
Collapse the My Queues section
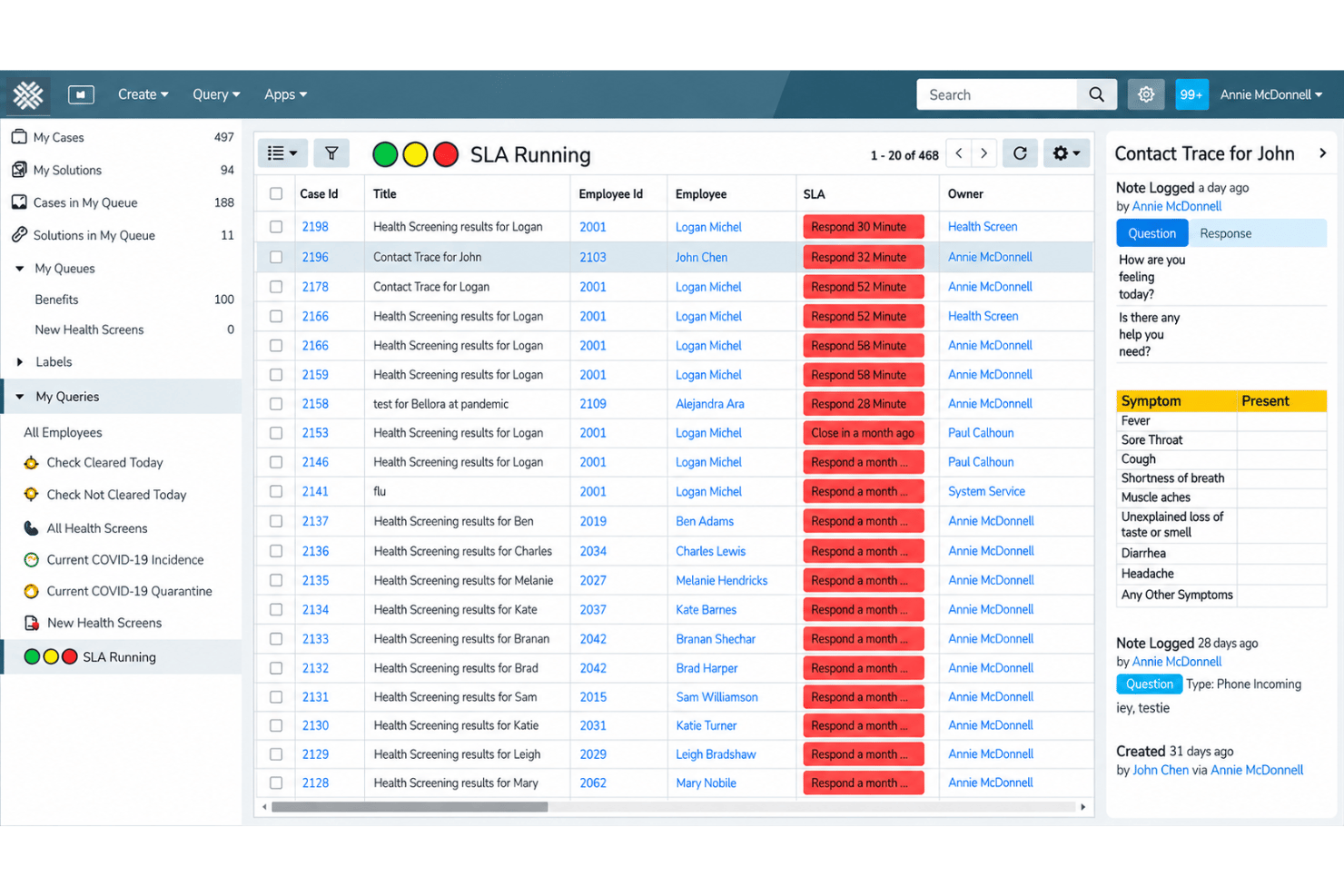click(20, 269)
